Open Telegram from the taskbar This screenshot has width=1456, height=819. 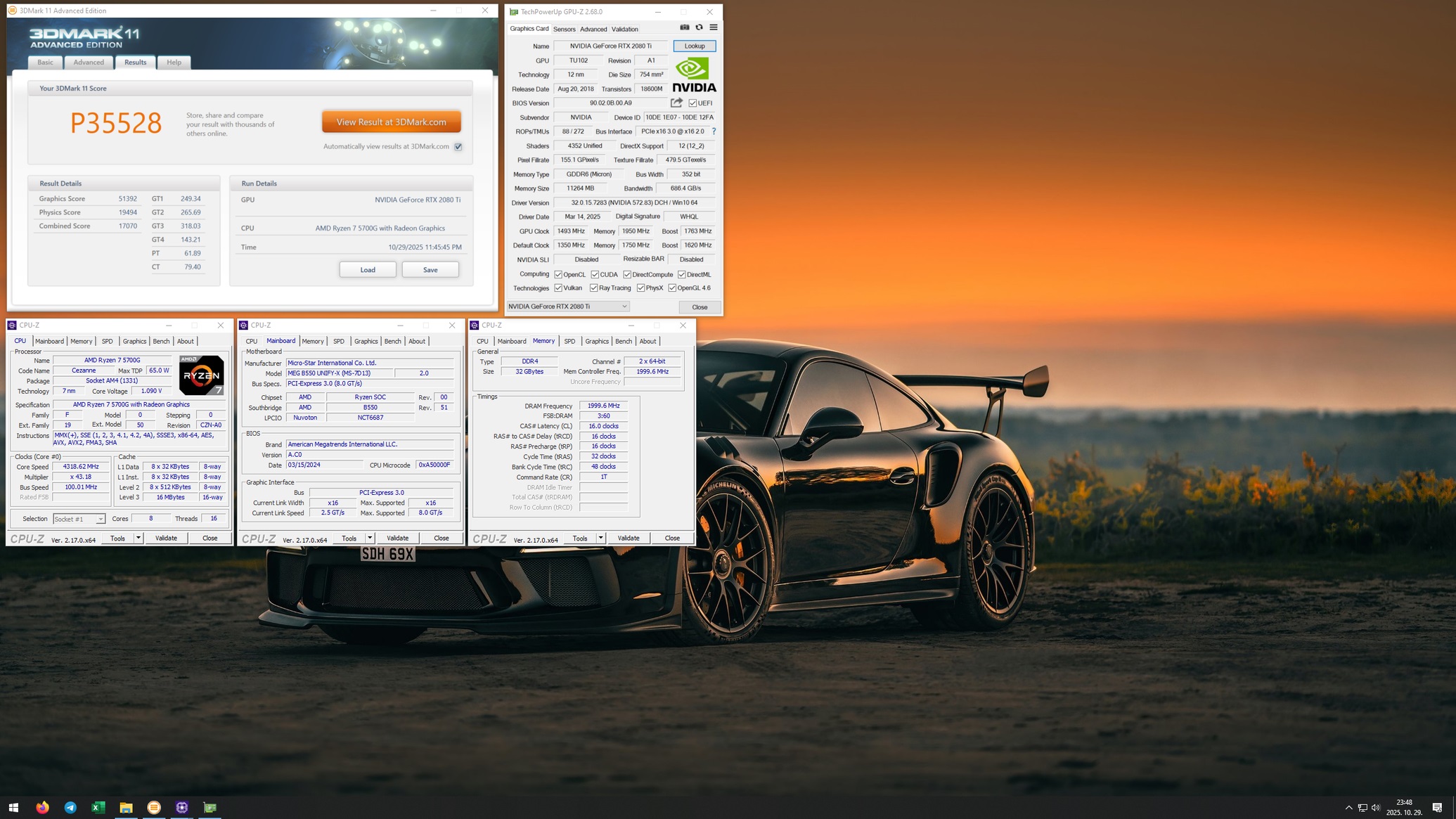[70, 807]
